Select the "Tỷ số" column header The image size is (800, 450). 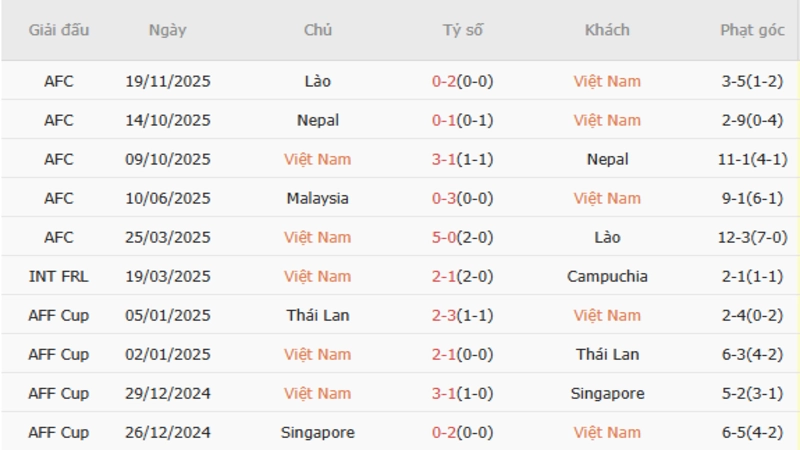(x=462, y=30)
